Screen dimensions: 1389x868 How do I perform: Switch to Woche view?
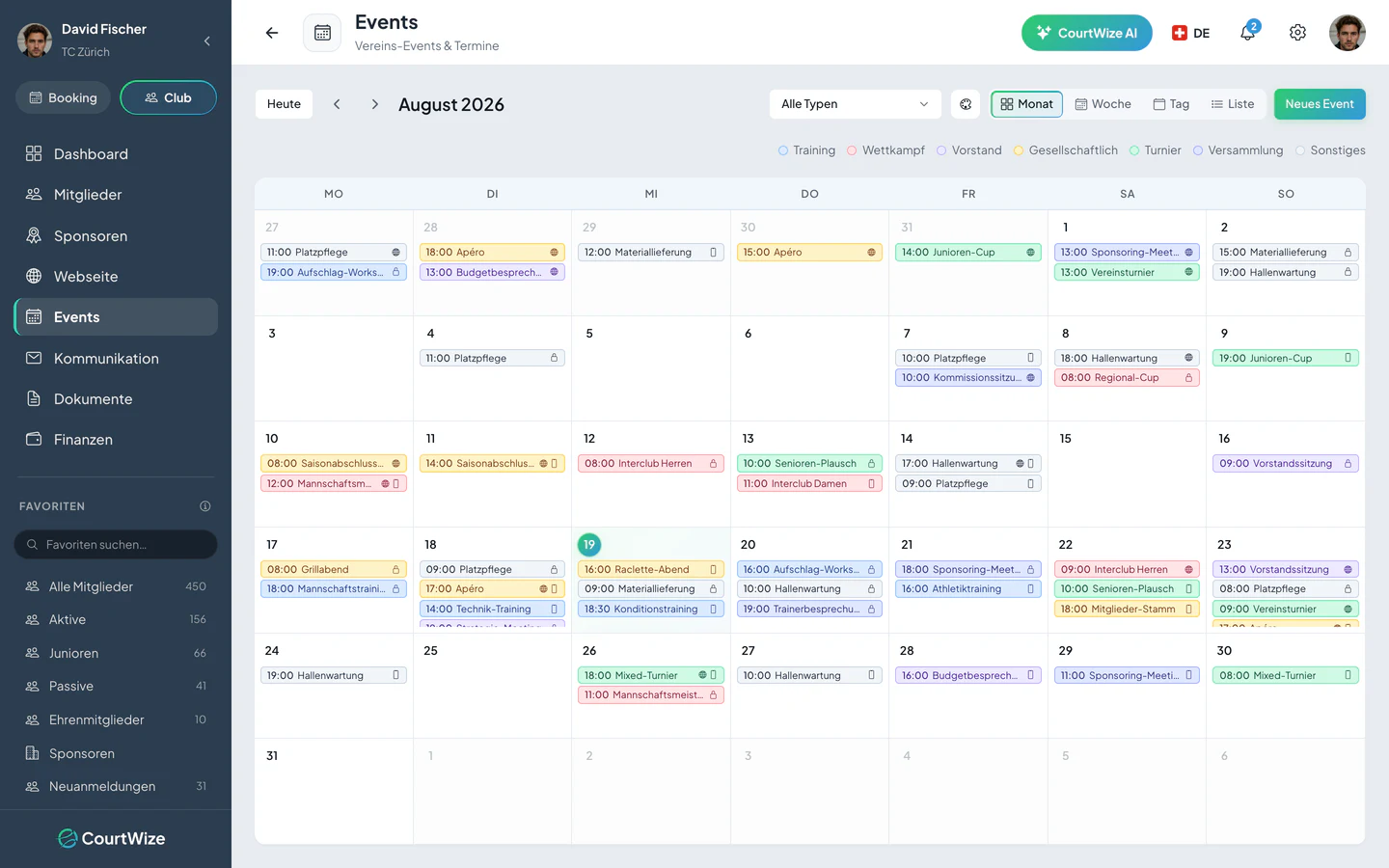click(1103, 104)
